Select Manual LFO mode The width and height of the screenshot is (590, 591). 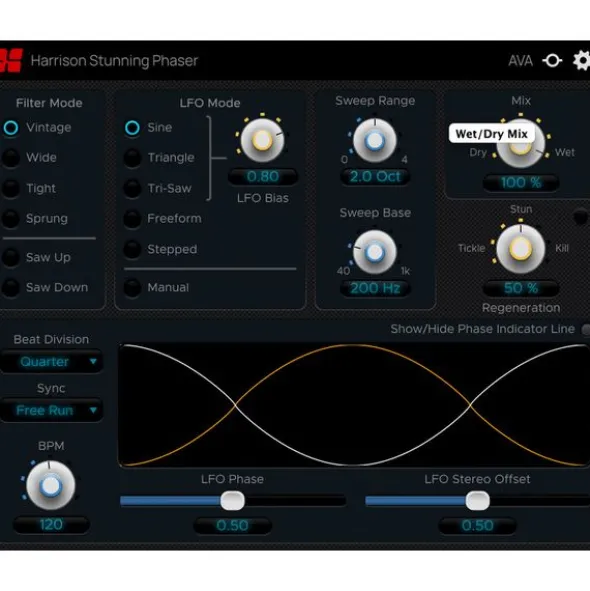coord(132,287)
